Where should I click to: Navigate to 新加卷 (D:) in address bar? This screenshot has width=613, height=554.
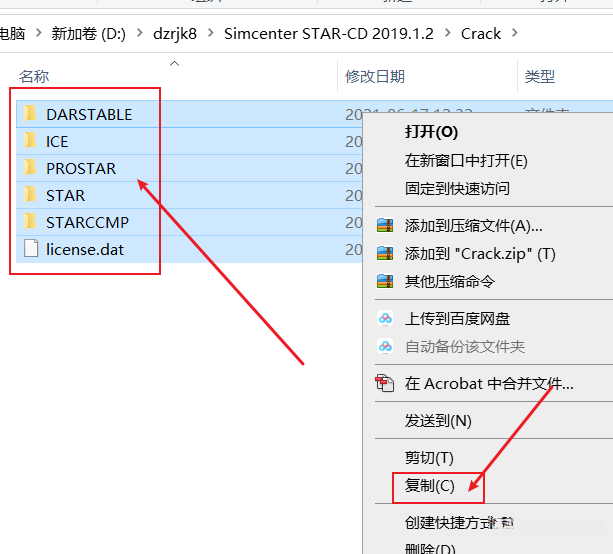pyautogui.click(x=89, y=34)
